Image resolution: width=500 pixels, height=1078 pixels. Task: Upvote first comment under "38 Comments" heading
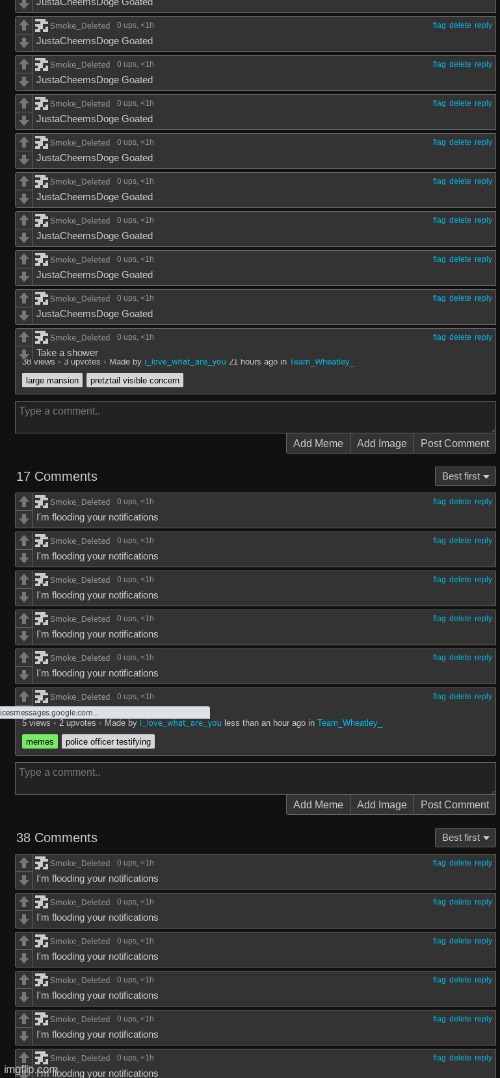pyautogui.click(x=24, y=863)
